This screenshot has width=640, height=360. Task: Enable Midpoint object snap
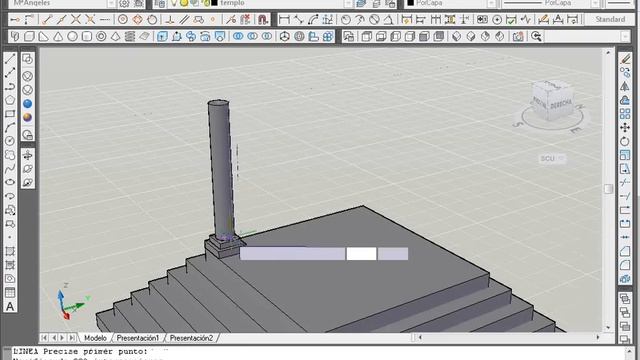coord(62,19)
